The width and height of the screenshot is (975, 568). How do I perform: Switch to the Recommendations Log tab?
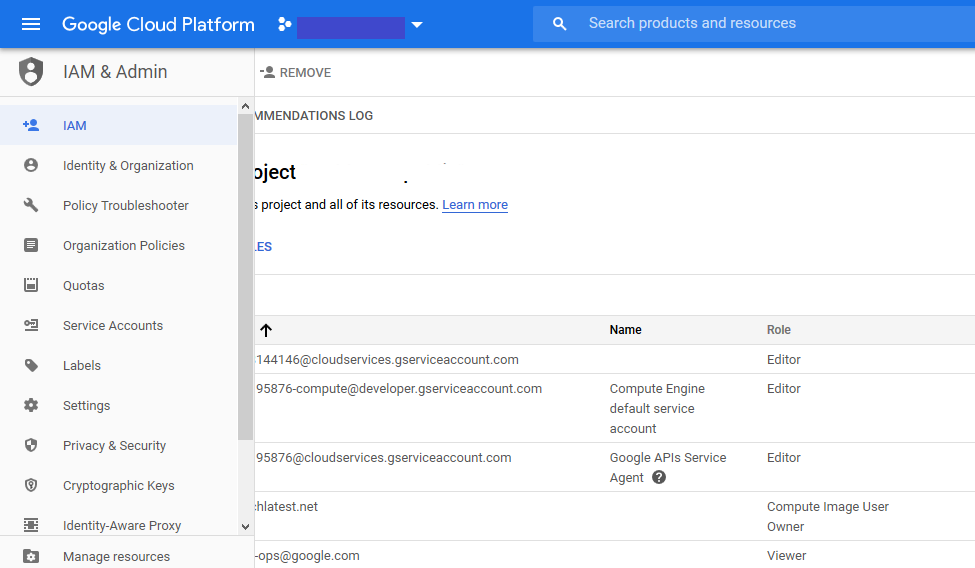[x=313, y=116]
